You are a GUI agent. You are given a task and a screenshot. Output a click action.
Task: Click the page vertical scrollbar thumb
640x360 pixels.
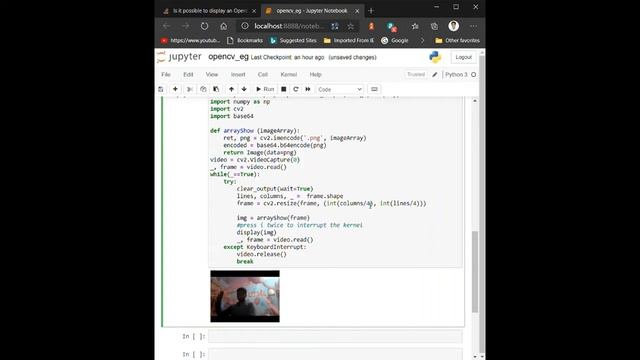[475, 271]
